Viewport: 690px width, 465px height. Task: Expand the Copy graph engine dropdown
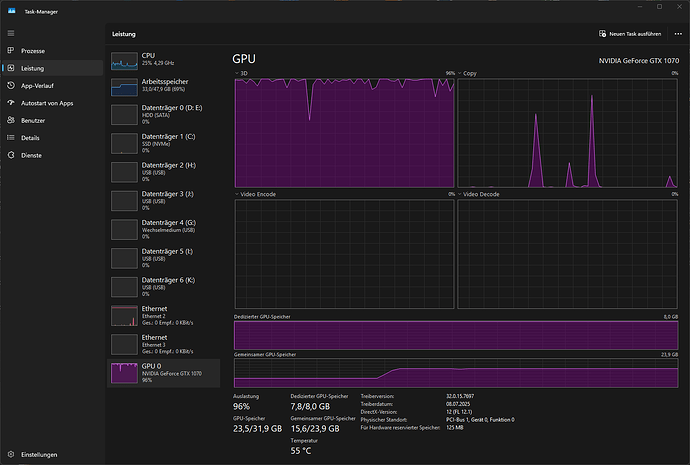[460, 73]
